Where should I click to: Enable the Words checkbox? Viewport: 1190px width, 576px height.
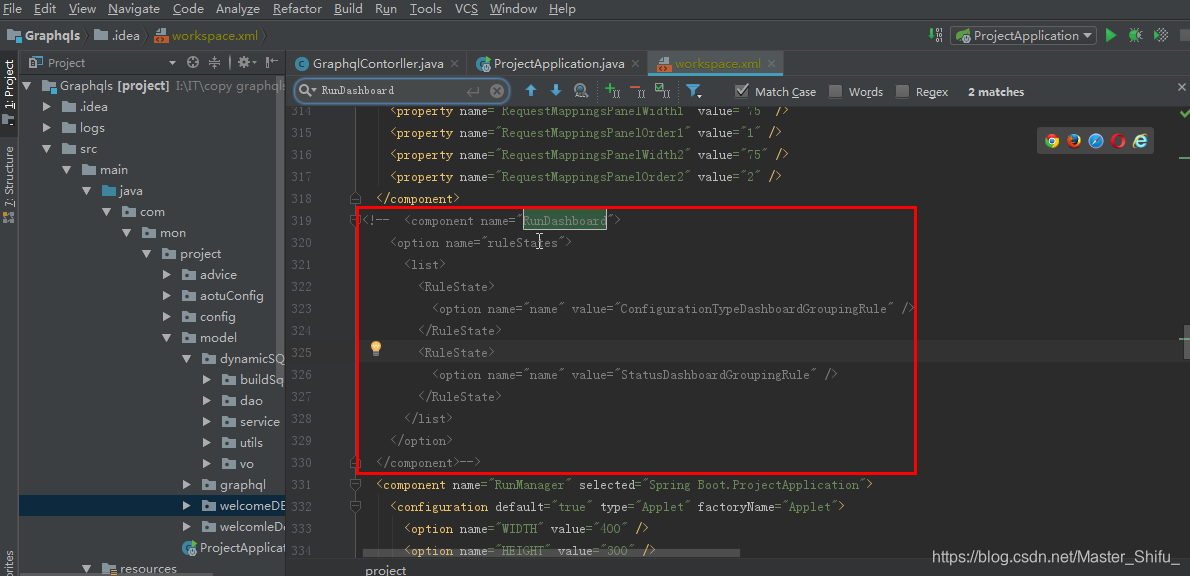coord(836,91)
